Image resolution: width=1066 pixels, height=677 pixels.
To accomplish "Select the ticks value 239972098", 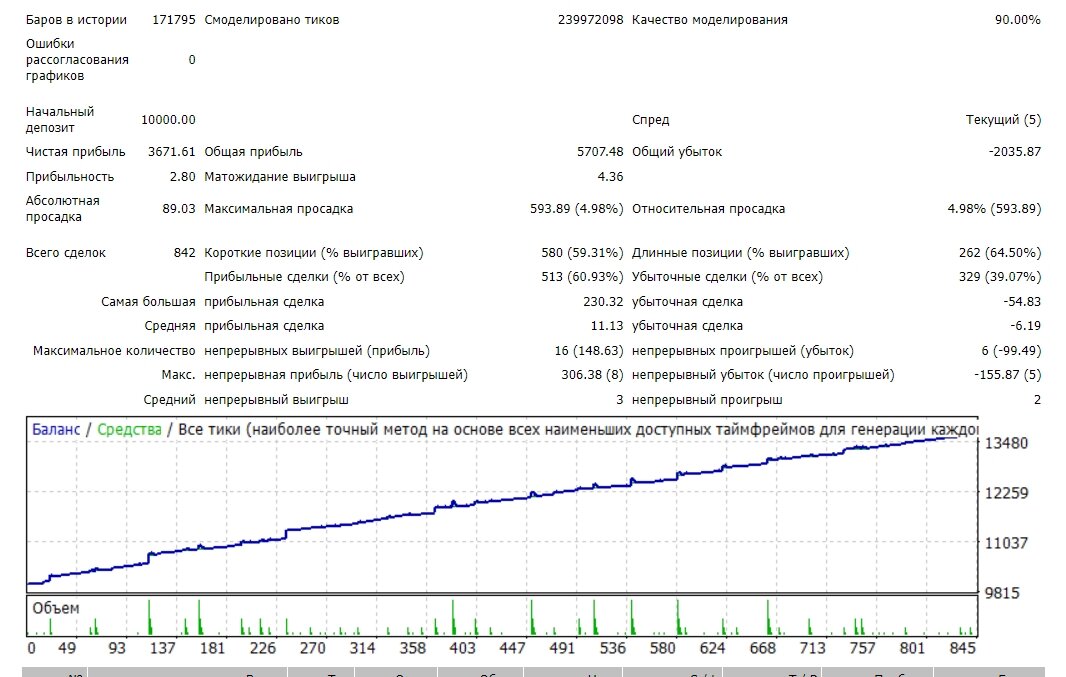I will click(590, 20).
